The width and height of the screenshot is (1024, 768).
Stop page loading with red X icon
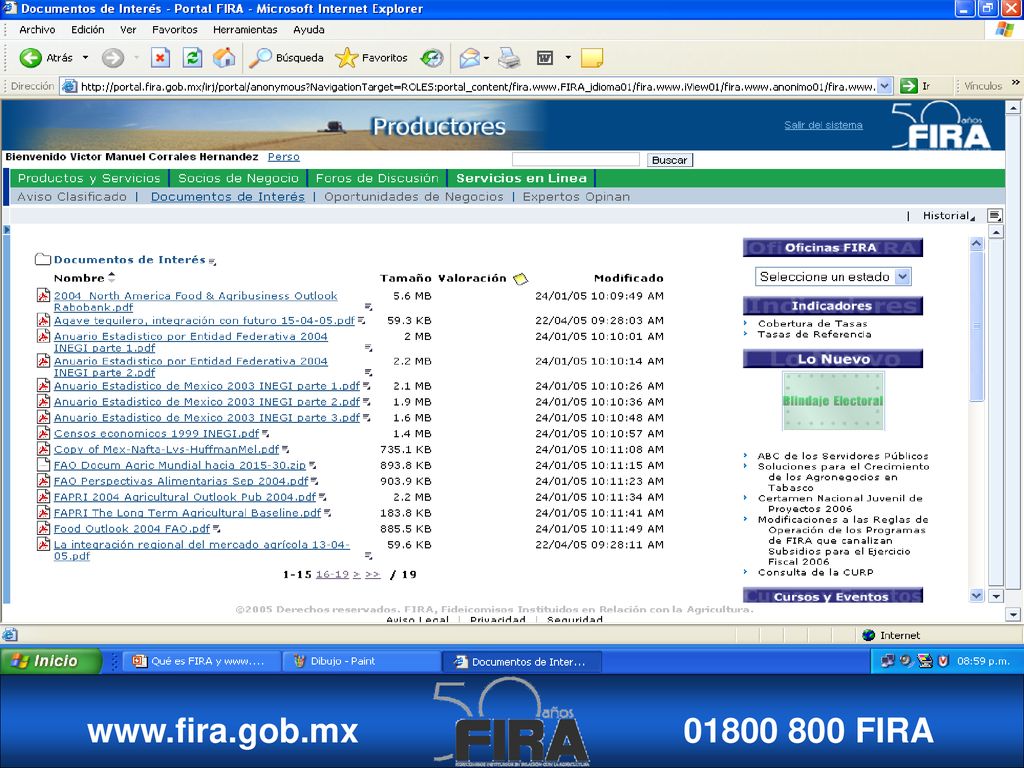[160, 58]
